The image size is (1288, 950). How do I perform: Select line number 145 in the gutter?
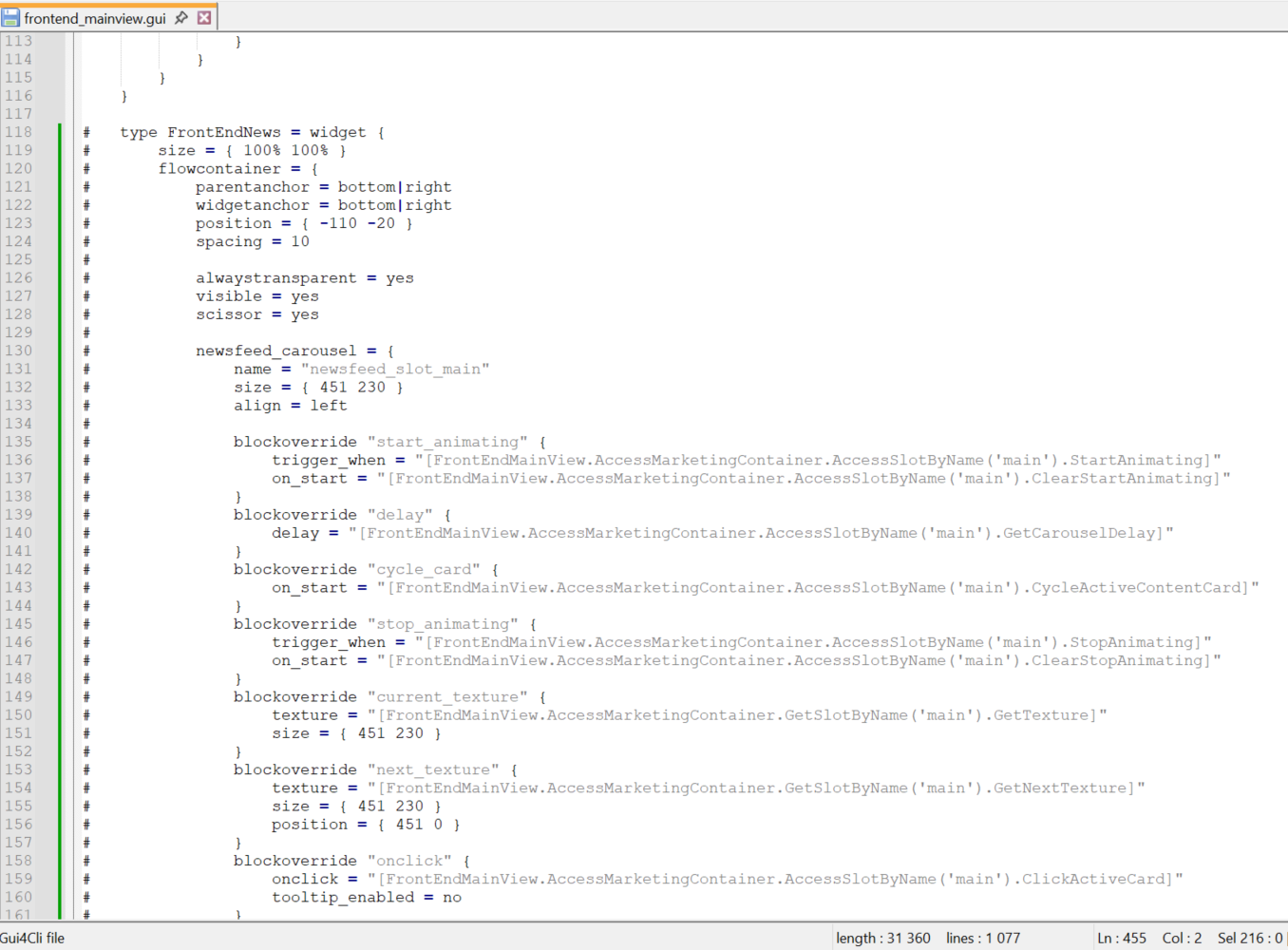coord(18,624)
